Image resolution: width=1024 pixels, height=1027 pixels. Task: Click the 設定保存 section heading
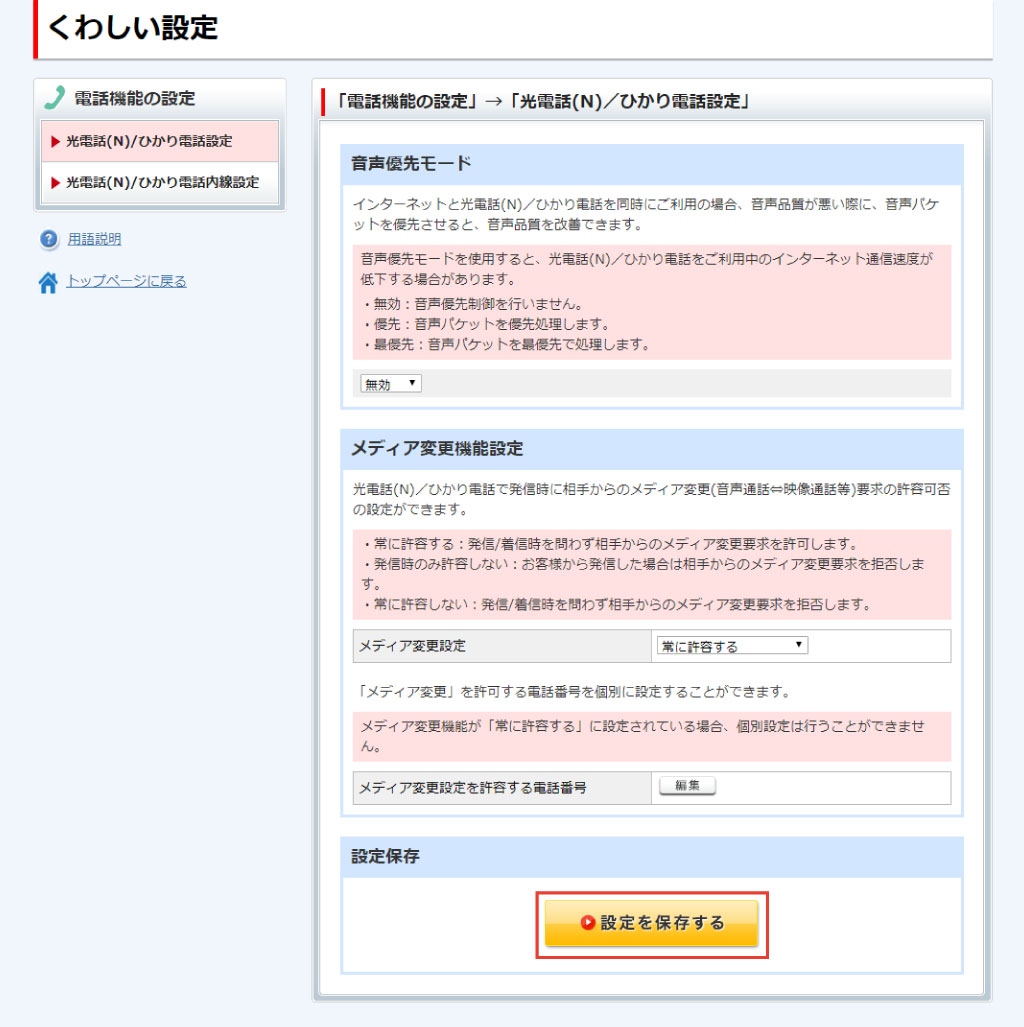386,857
